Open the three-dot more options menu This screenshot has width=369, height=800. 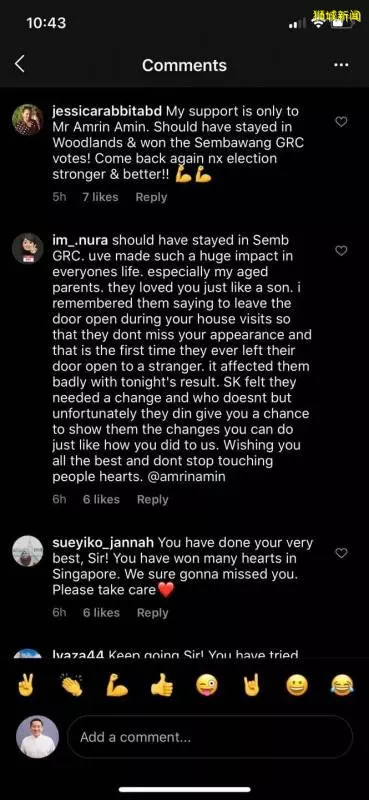pyautogui.click(x=341, y=65)
